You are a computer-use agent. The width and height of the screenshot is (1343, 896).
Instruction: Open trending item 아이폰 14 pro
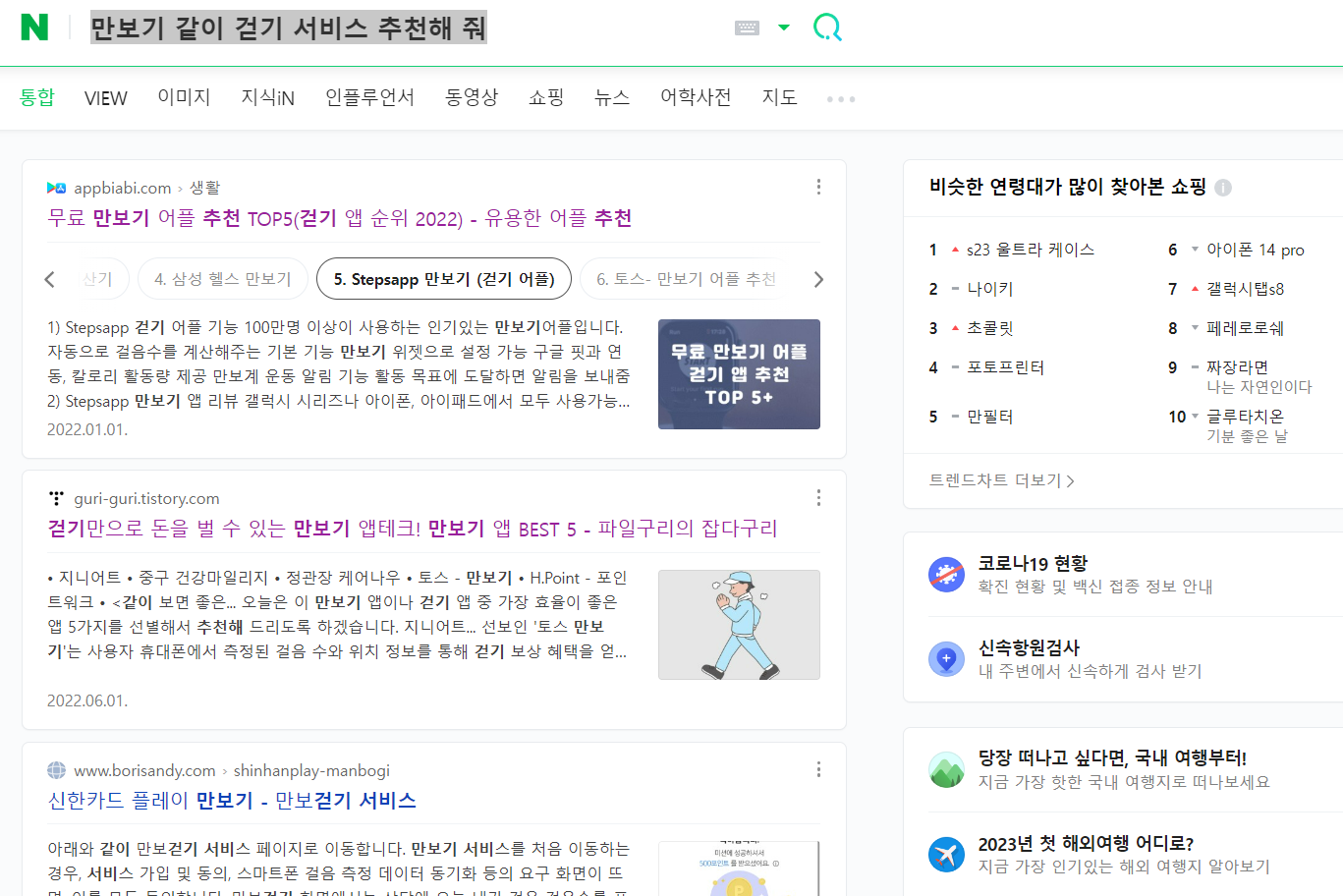[x=1256, y=250]
